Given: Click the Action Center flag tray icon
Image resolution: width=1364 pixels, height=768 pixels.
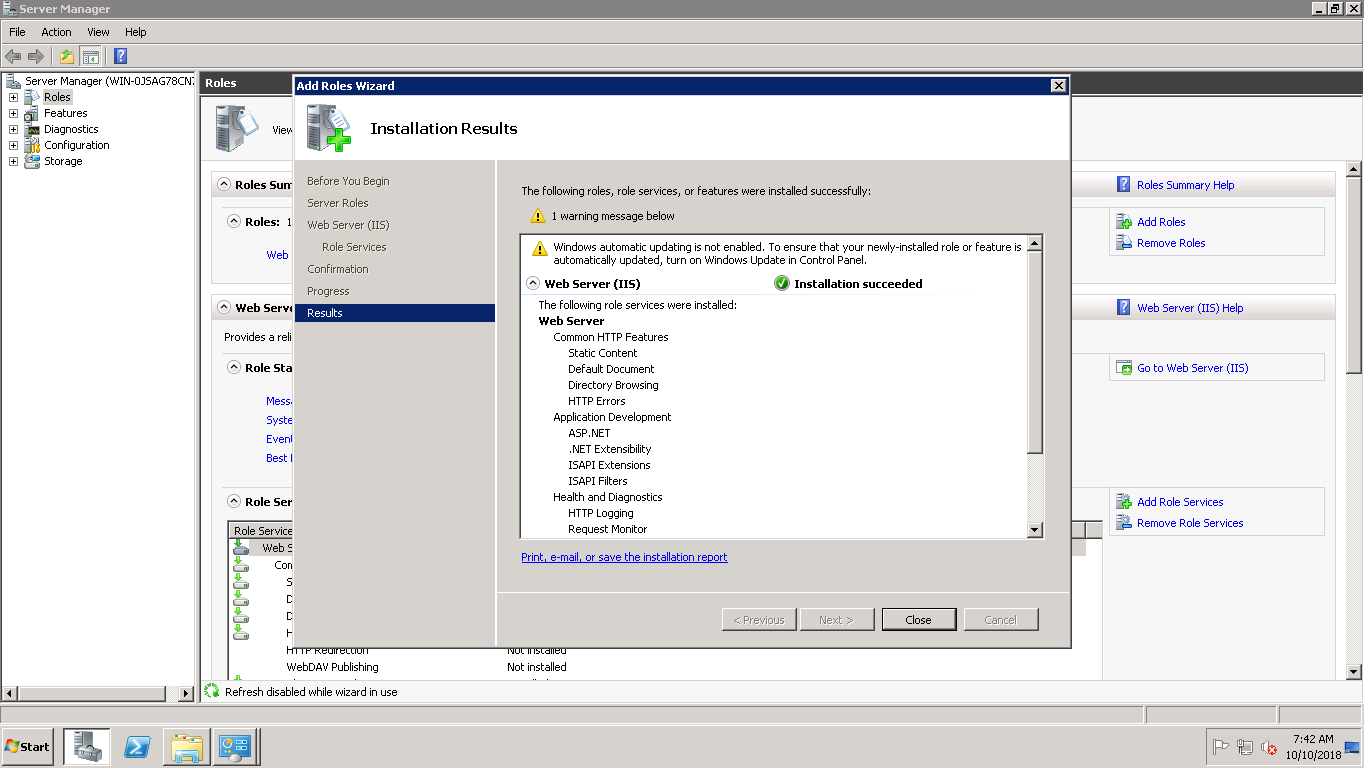Looking at the screenshot, I should (1221, 747).
